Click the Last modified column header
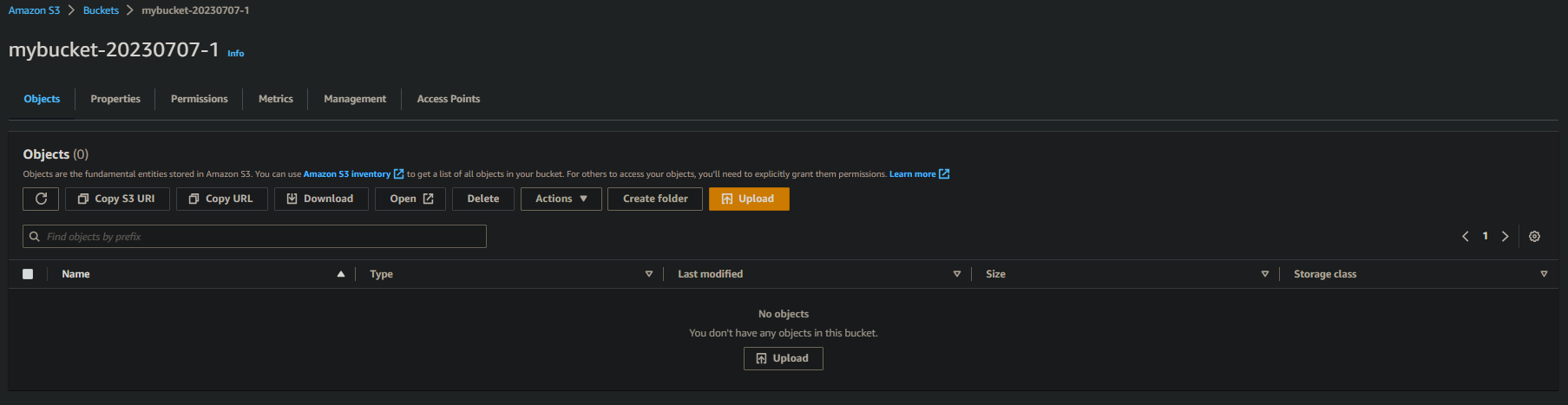The height and width of the screenshot is (405, 1568). (710, 274)
